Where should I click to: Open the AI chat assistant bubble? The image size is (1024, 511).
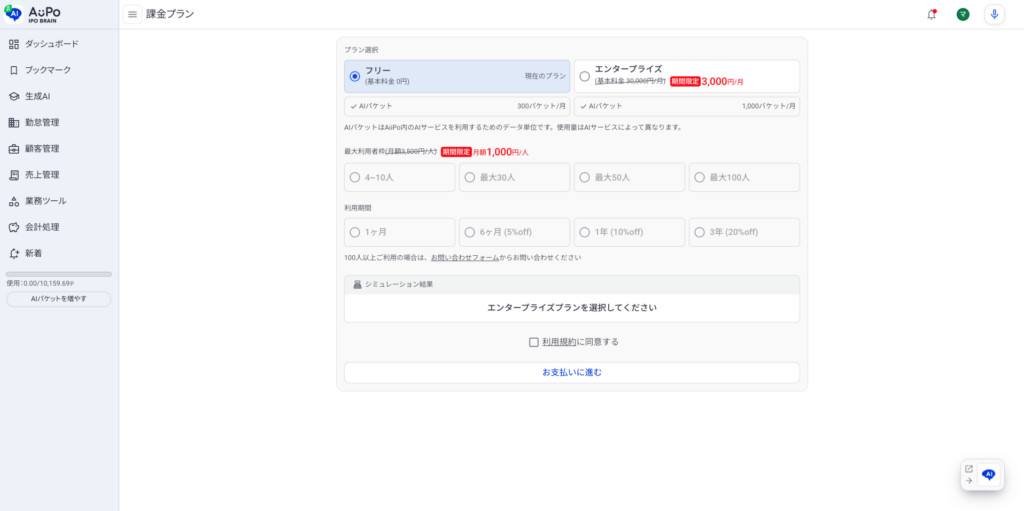tap(989, 475)
